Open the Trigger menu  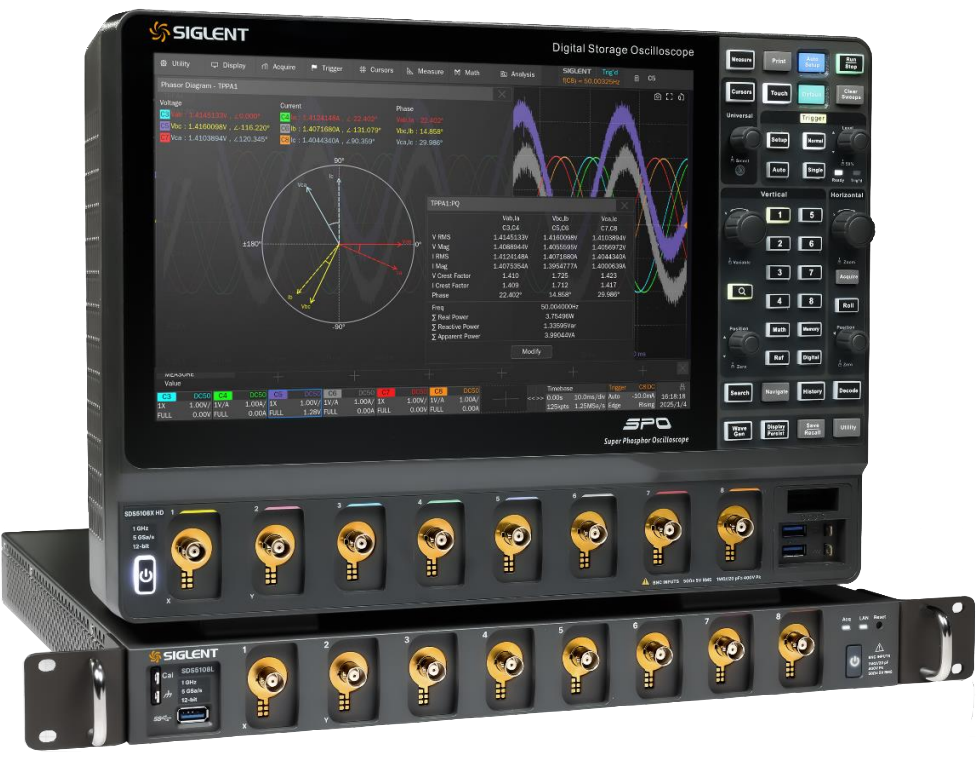click(326, 68)
